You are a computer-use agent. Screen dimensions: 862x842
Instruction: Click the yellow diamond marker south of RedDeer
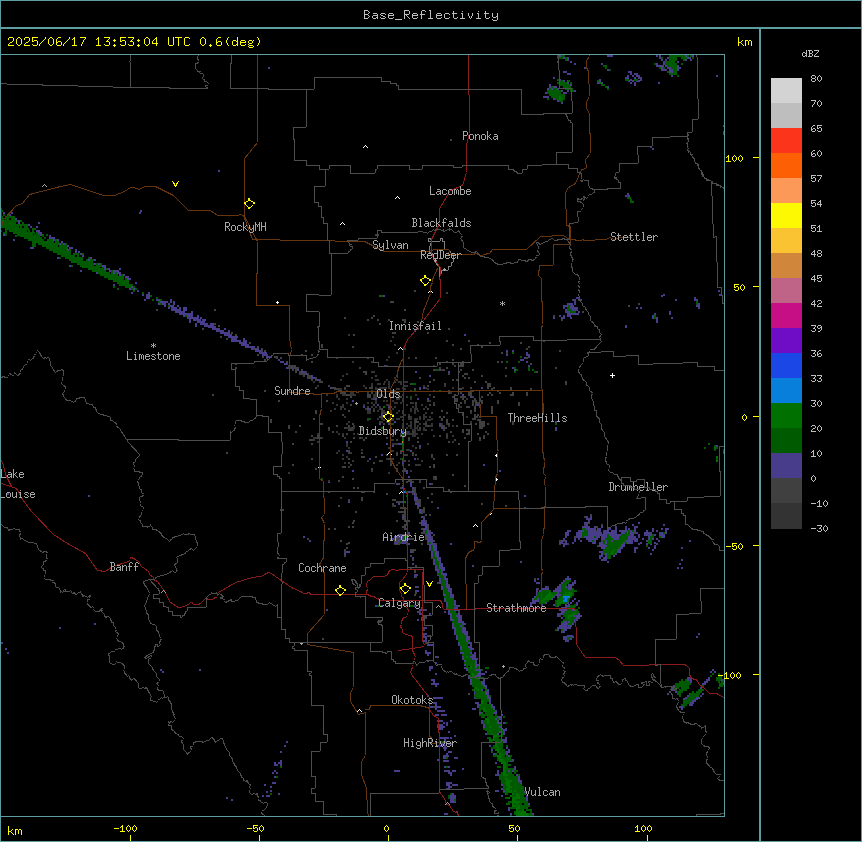[x=426, y=281]
